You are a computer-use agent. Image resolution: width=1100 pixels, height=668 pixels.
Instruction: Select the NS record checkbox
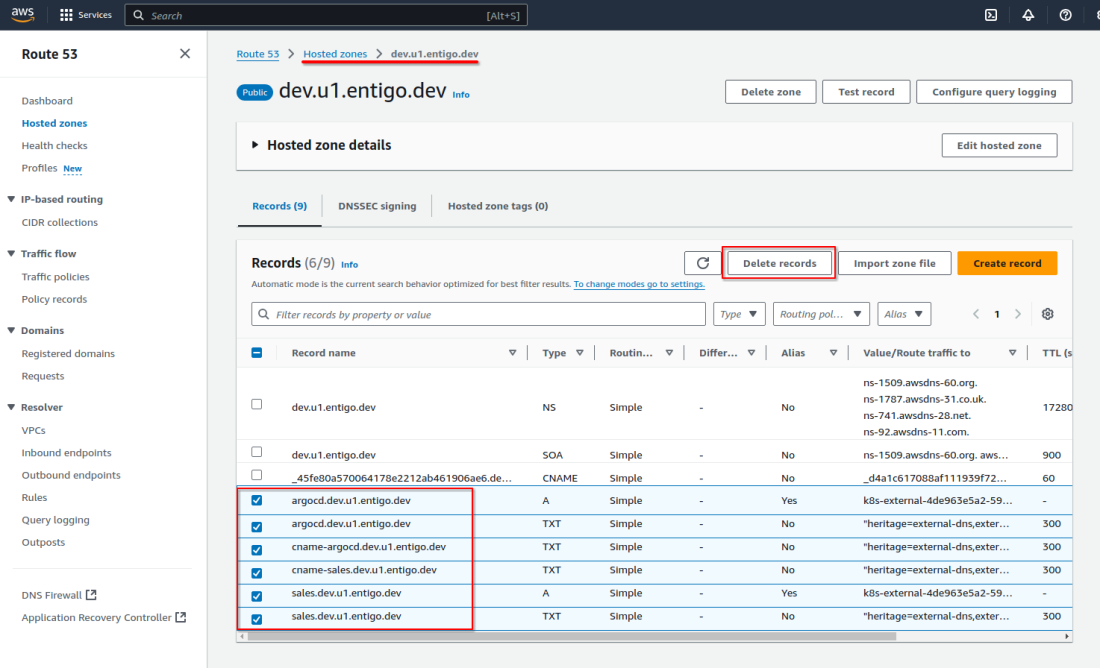pyautogui.click(x=257, y=404)
